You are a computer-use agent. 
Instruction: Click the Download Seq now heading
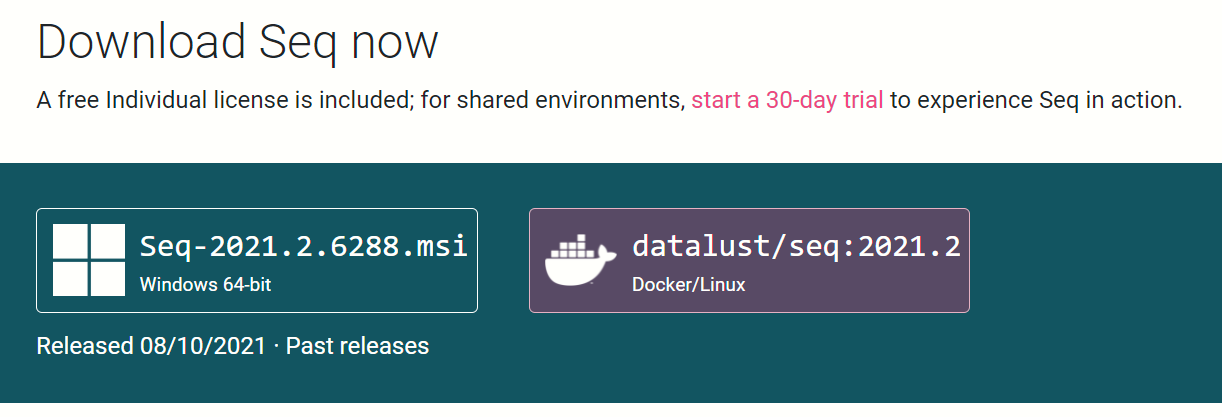(238, 42)
